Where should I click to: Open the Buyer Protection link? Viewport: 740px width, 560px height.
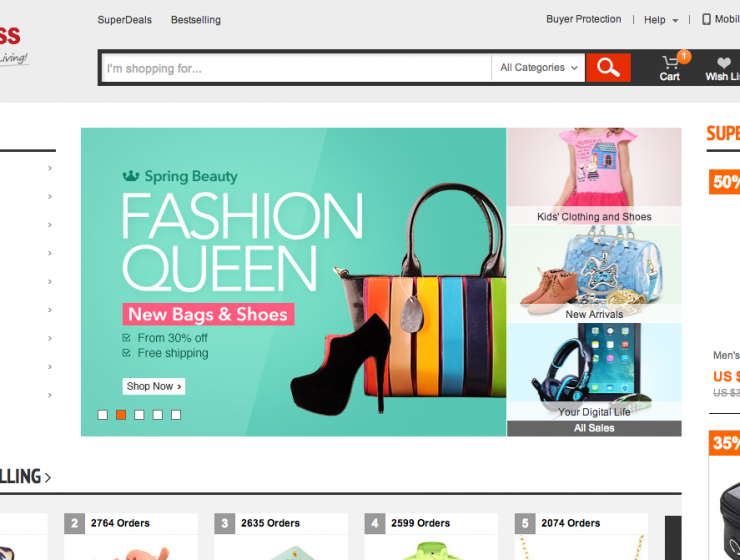coord(583,19)
